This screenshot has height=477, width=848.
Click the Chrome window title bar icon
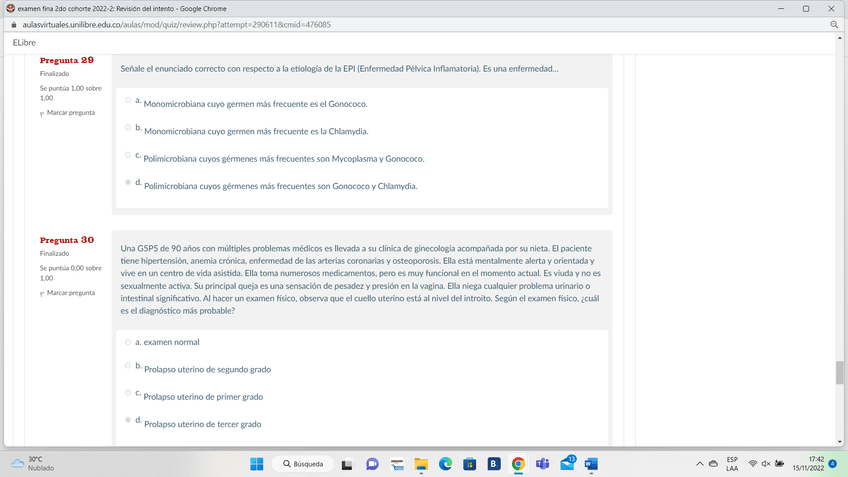pyautogui.click(x=10, y=9)
